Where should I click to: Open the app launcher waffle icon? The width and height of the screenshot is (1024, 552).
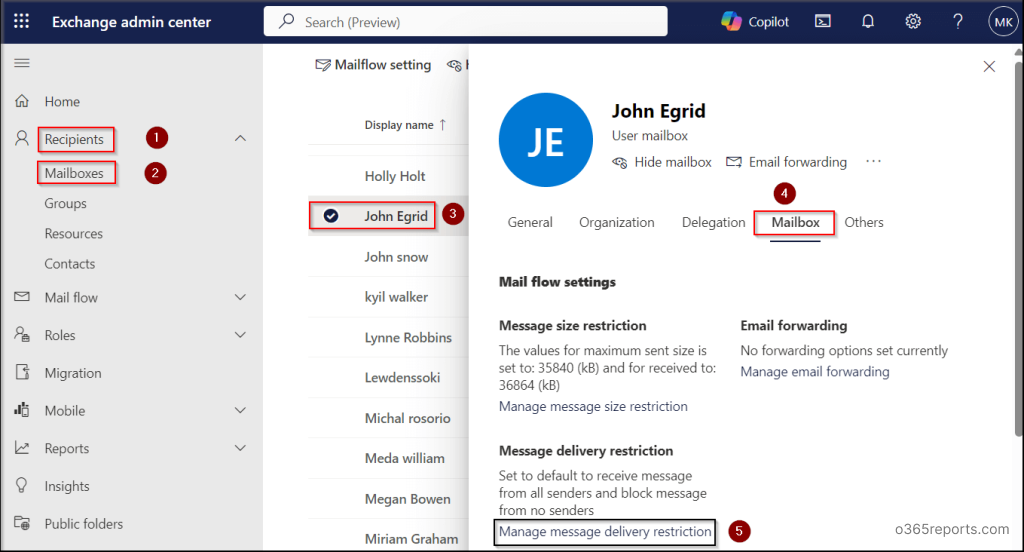[22, 22]
